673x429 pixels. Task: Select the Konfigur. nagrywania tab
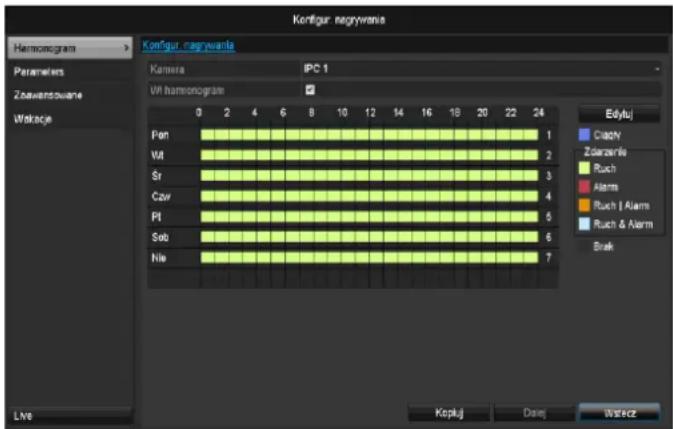click(188, 45)
